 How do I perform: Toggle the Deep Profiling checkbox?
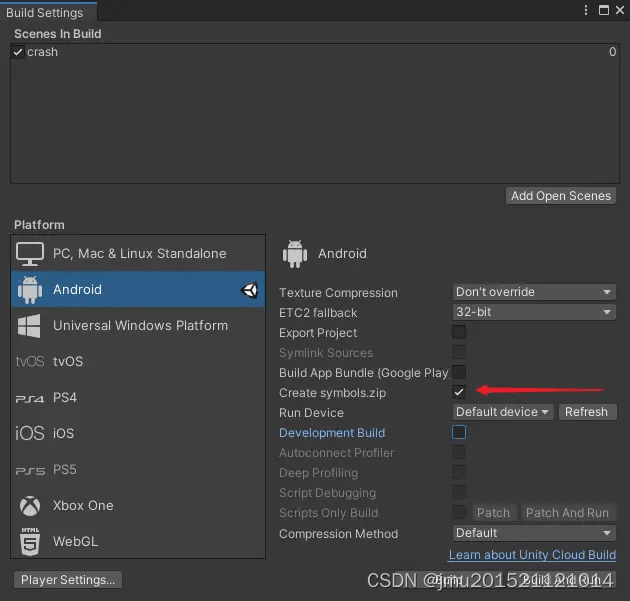459,472
